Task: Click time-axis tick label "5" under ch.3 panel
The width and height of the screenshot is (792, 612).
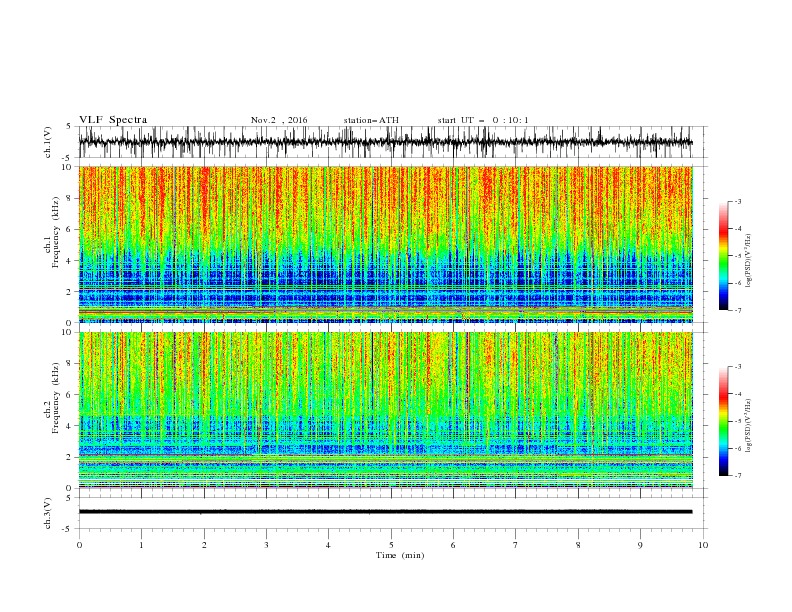Action: (391, 545)
